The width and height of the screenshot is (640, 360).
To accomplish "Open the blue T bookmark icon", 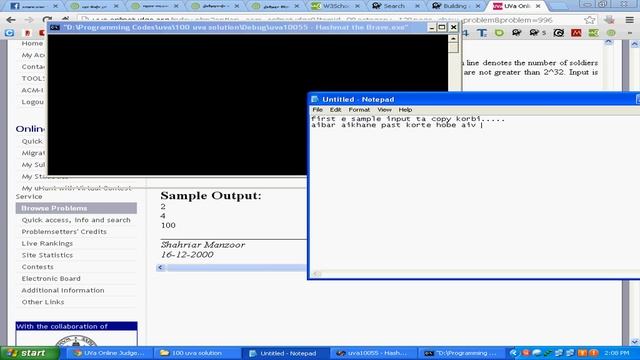I will [x=482, y=33].
